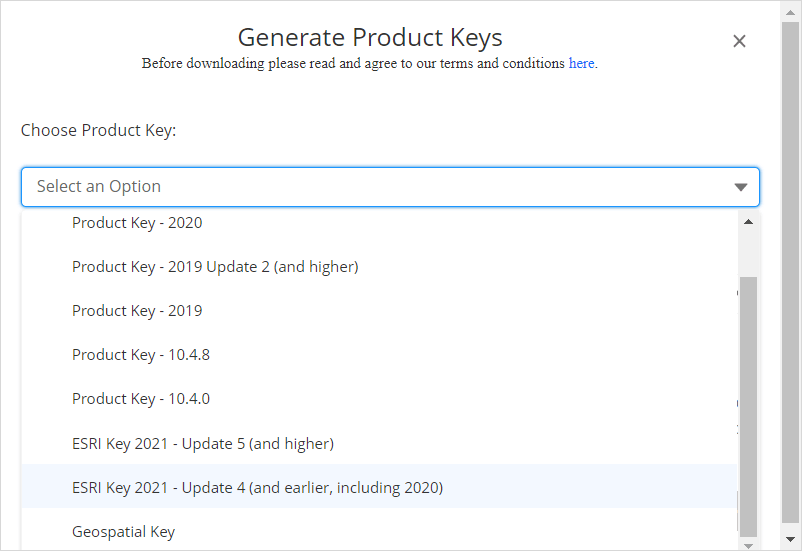The image size is (802, 551).
Task: Pick Product Key - 10.4.0 from list
Action: pos(141,399)
